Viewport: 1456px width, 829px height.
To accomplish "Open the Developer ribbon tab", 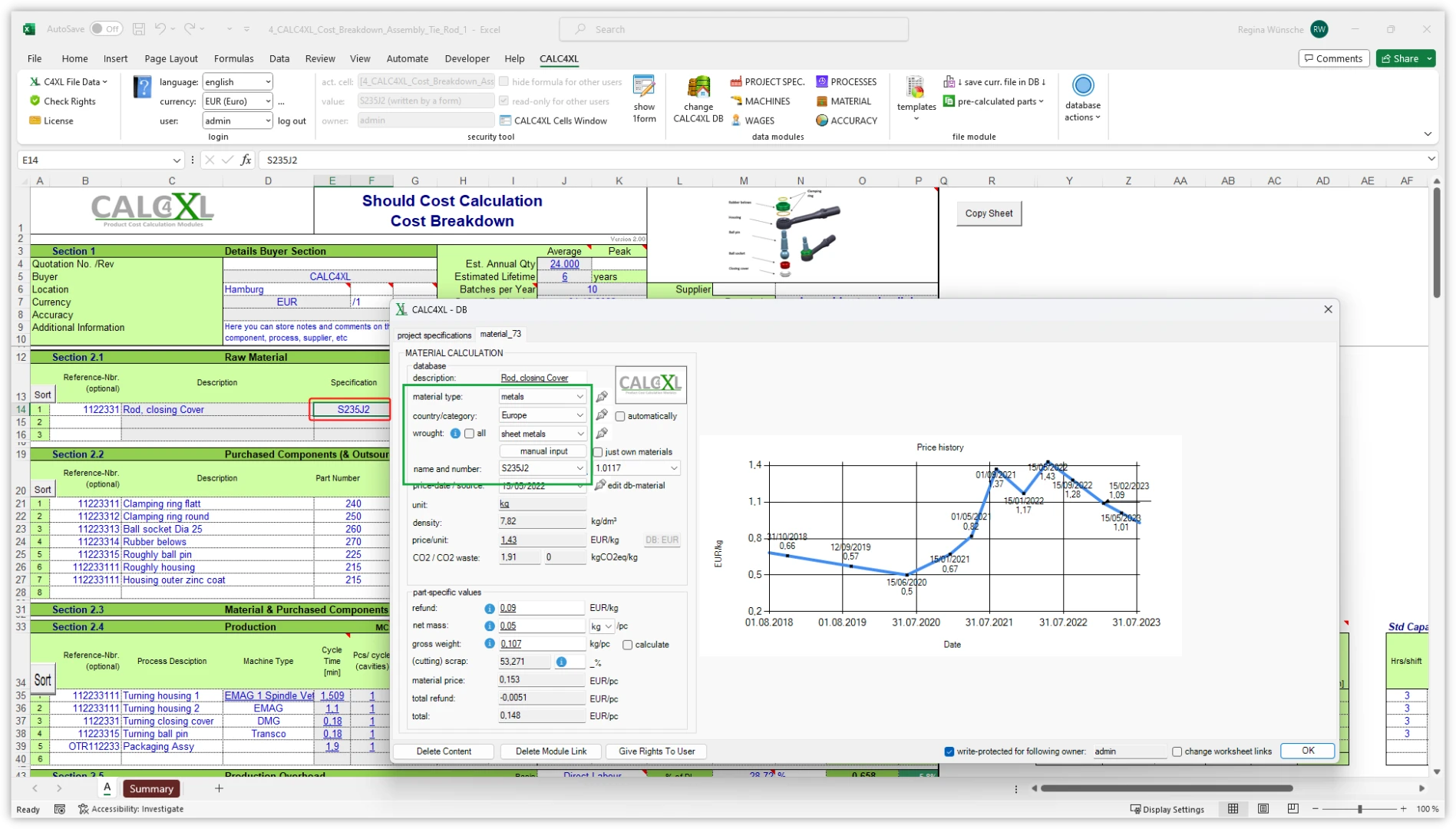I will coord(467,58).
